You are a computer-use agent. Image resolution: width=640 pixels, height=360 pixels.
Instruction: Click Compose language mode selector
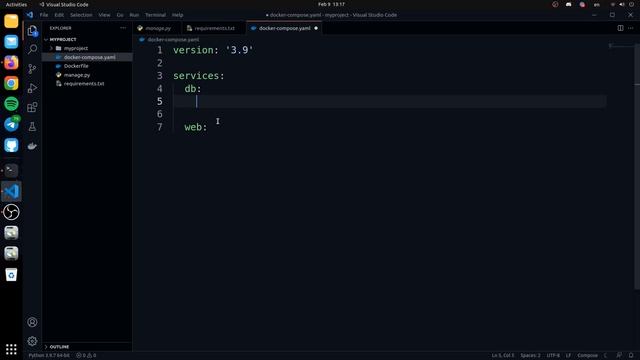click(x=587, y=356)
